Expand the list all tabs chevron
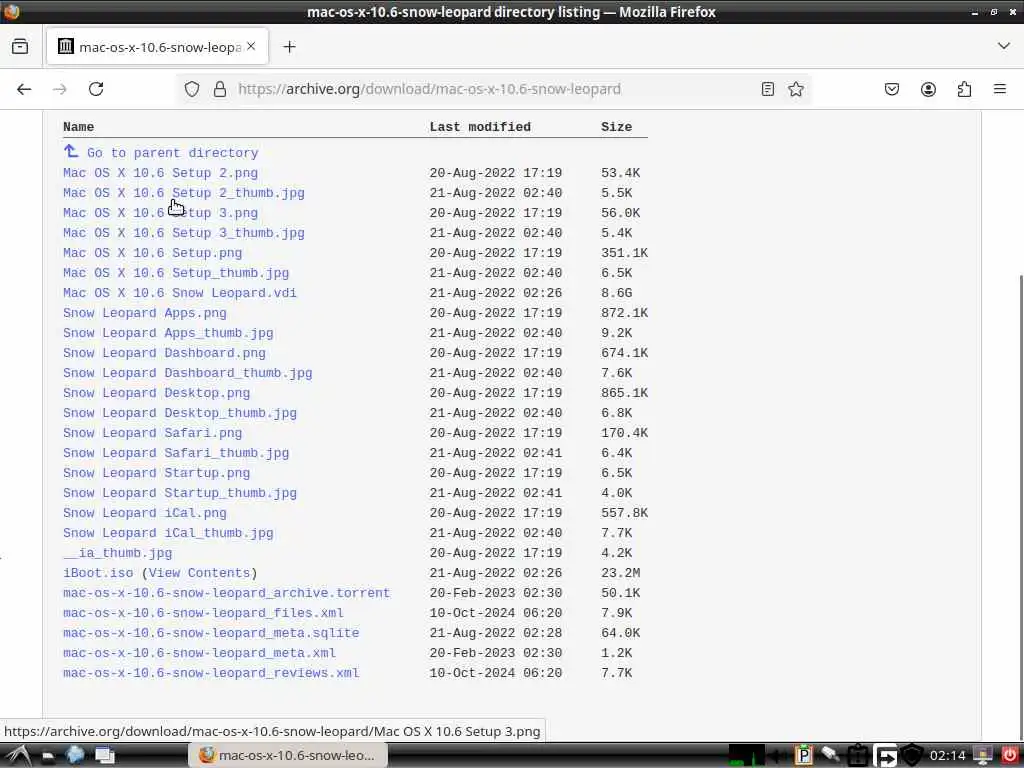This screenshot has height=768, width=1024. pyautogui.click(x=1004, y=46)
